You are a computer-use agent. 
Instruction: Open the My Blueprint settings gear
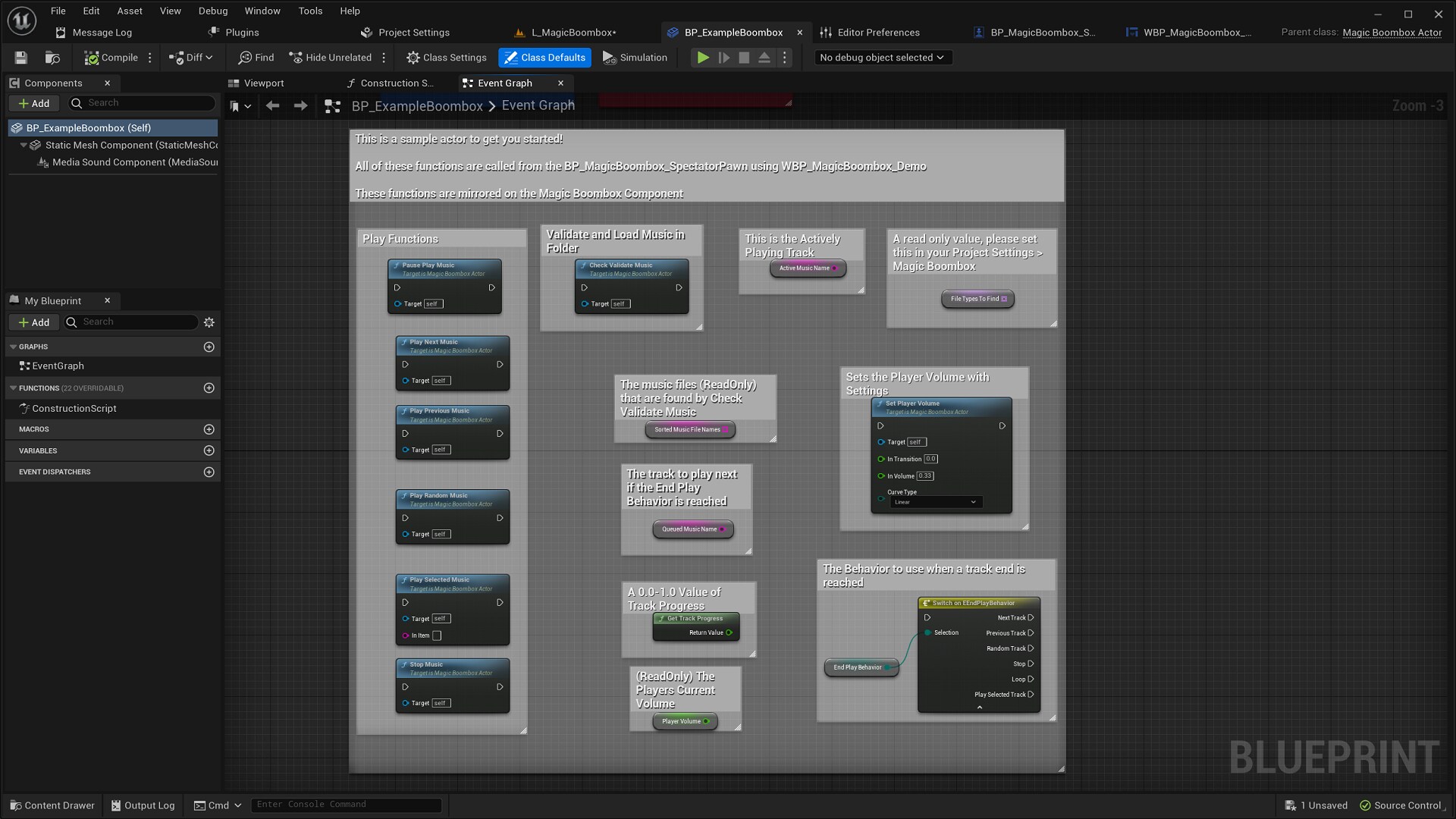pos(209,322)
